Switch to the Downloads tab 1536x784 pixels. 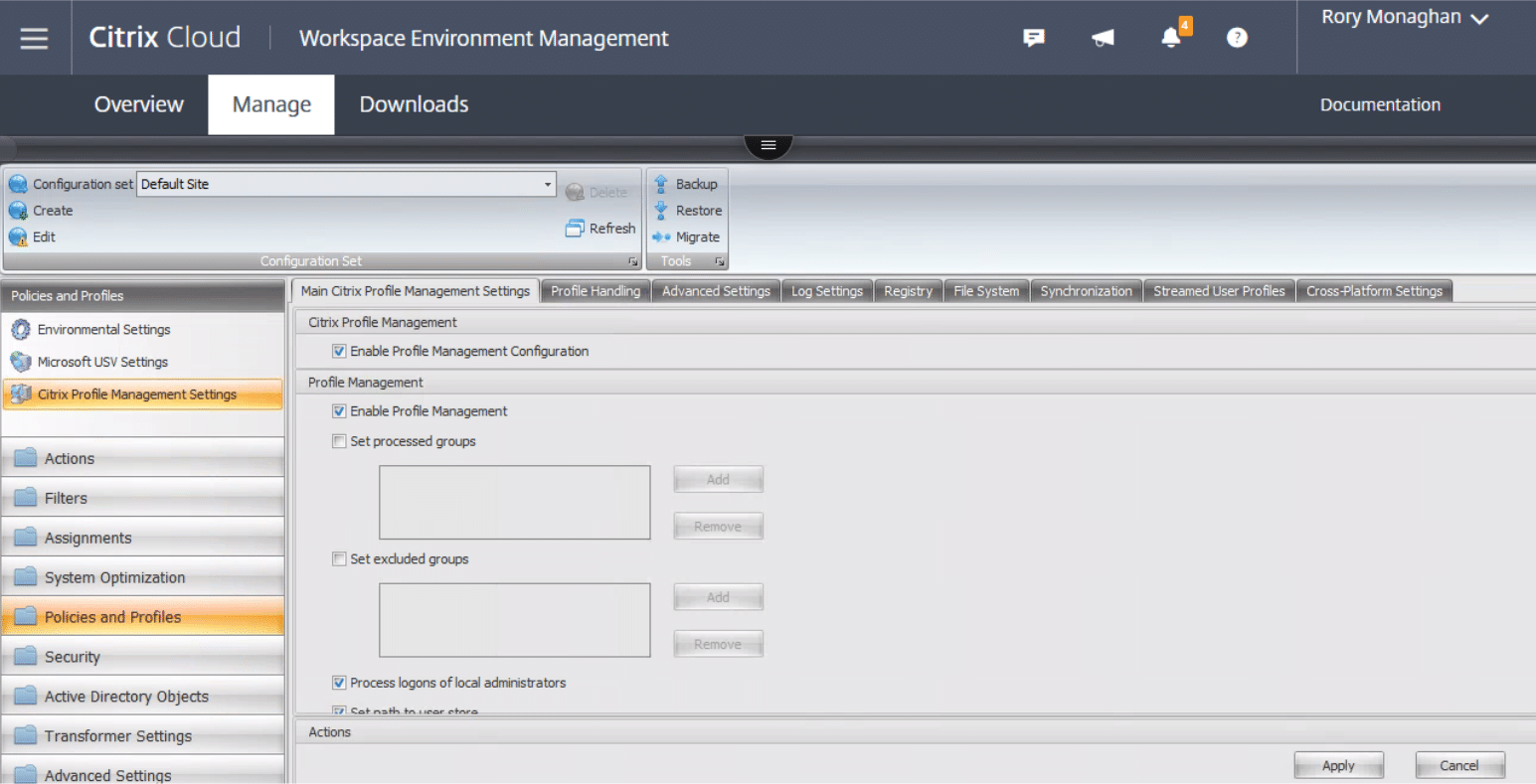point(414,104)
